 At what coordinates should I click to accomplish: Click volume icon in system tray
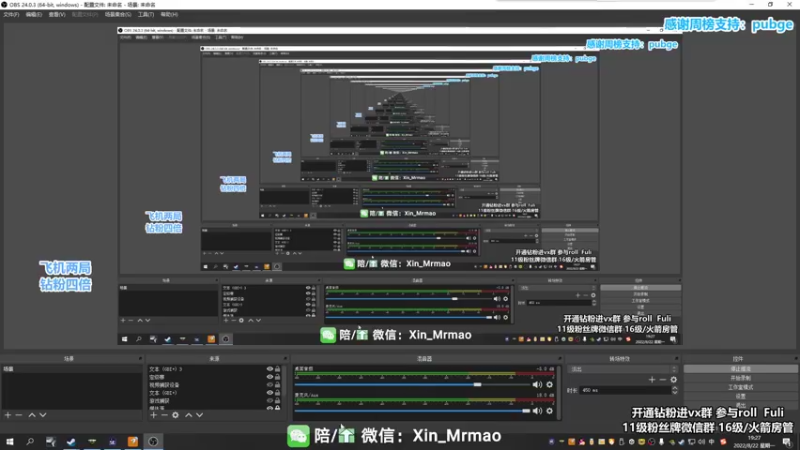coord(702,442)
